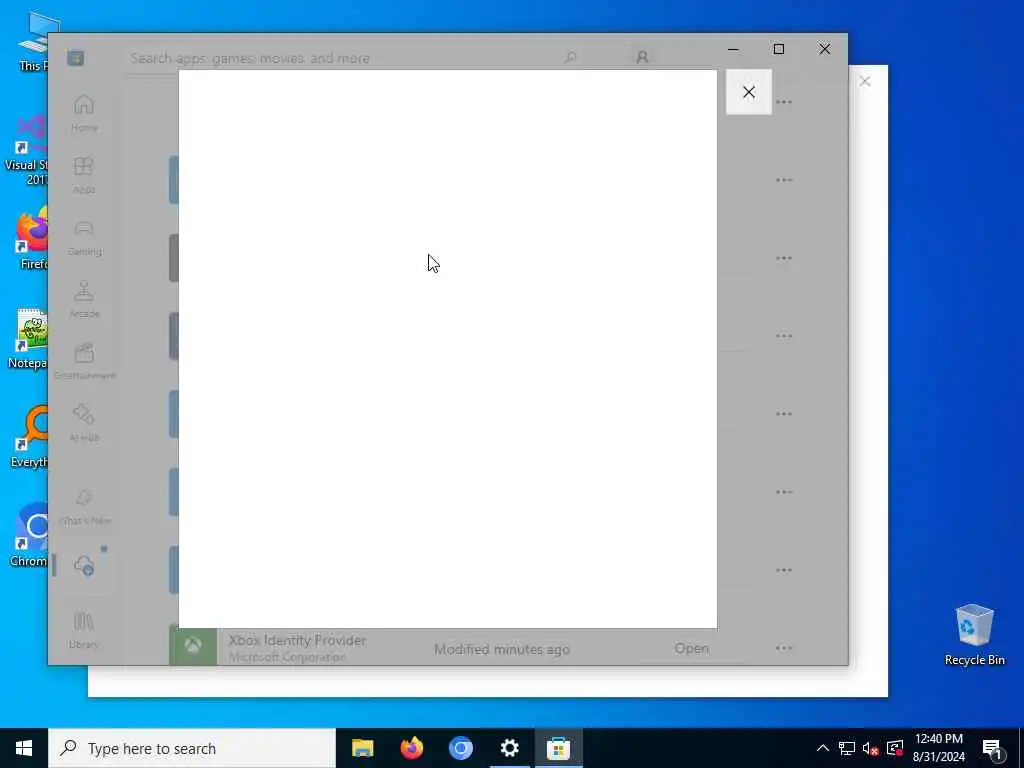Open taskbar clock and date
1024x768 pixels.
pos(938,748)
